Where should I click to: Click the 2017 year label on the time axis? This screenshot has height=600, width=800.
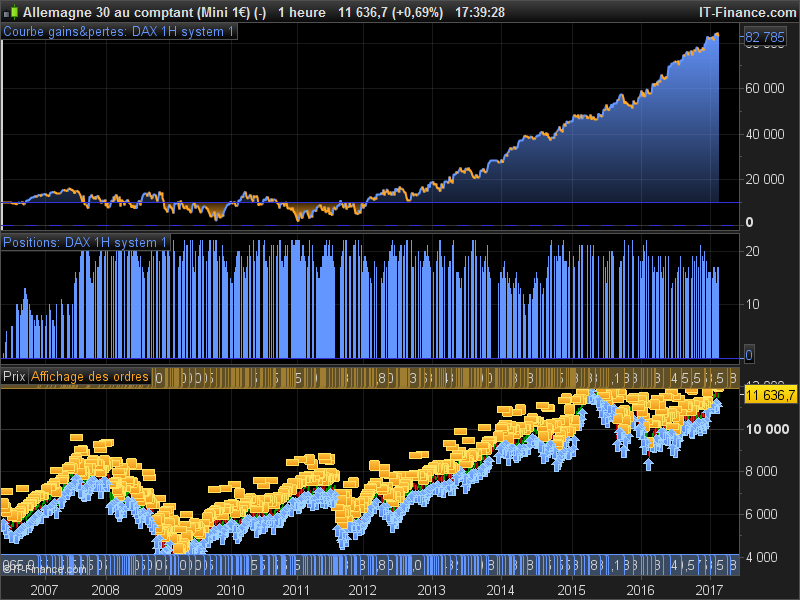(709, 590)
